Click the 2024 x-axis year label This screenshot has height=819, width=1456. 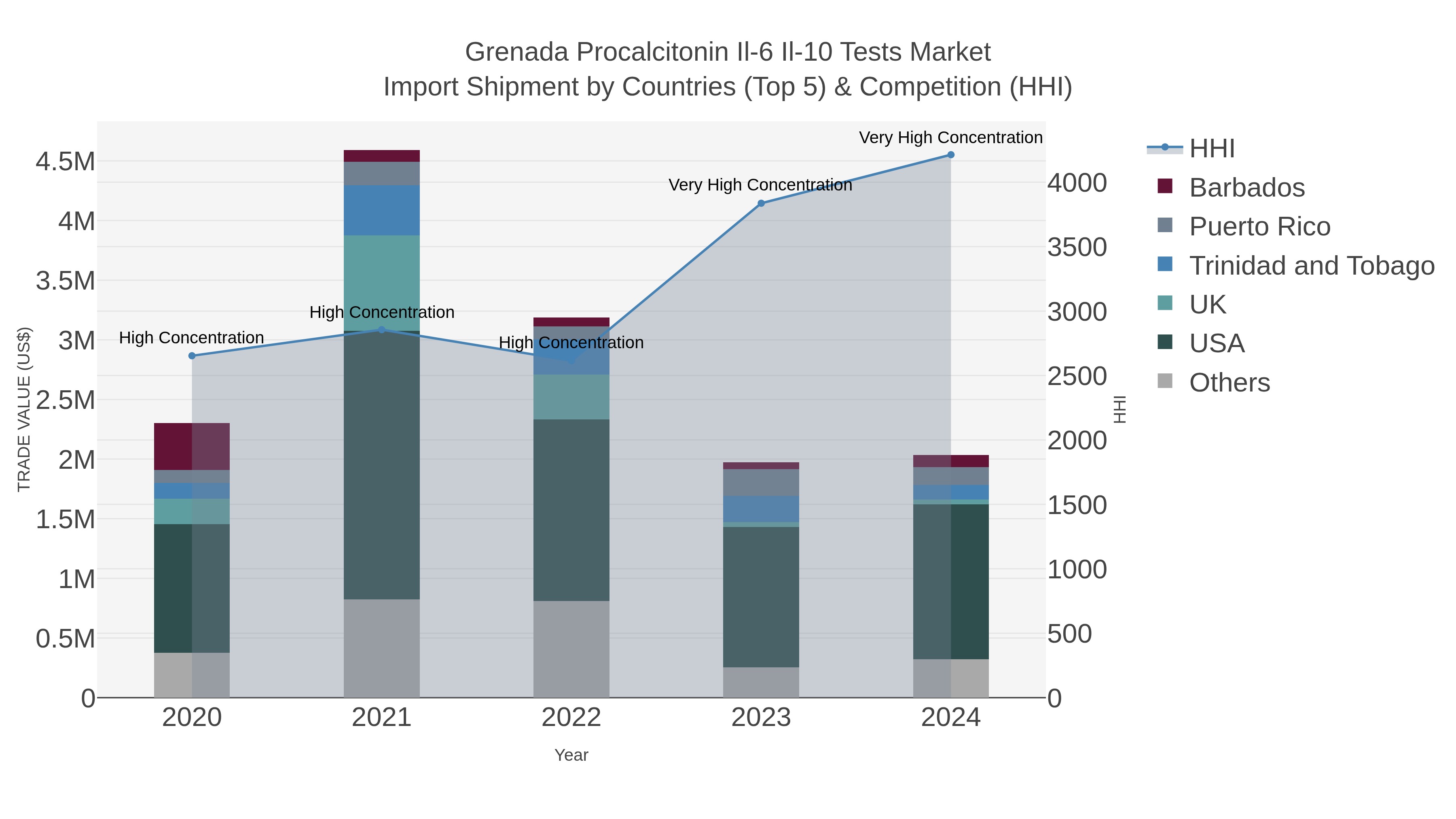[x=951, y=718]
